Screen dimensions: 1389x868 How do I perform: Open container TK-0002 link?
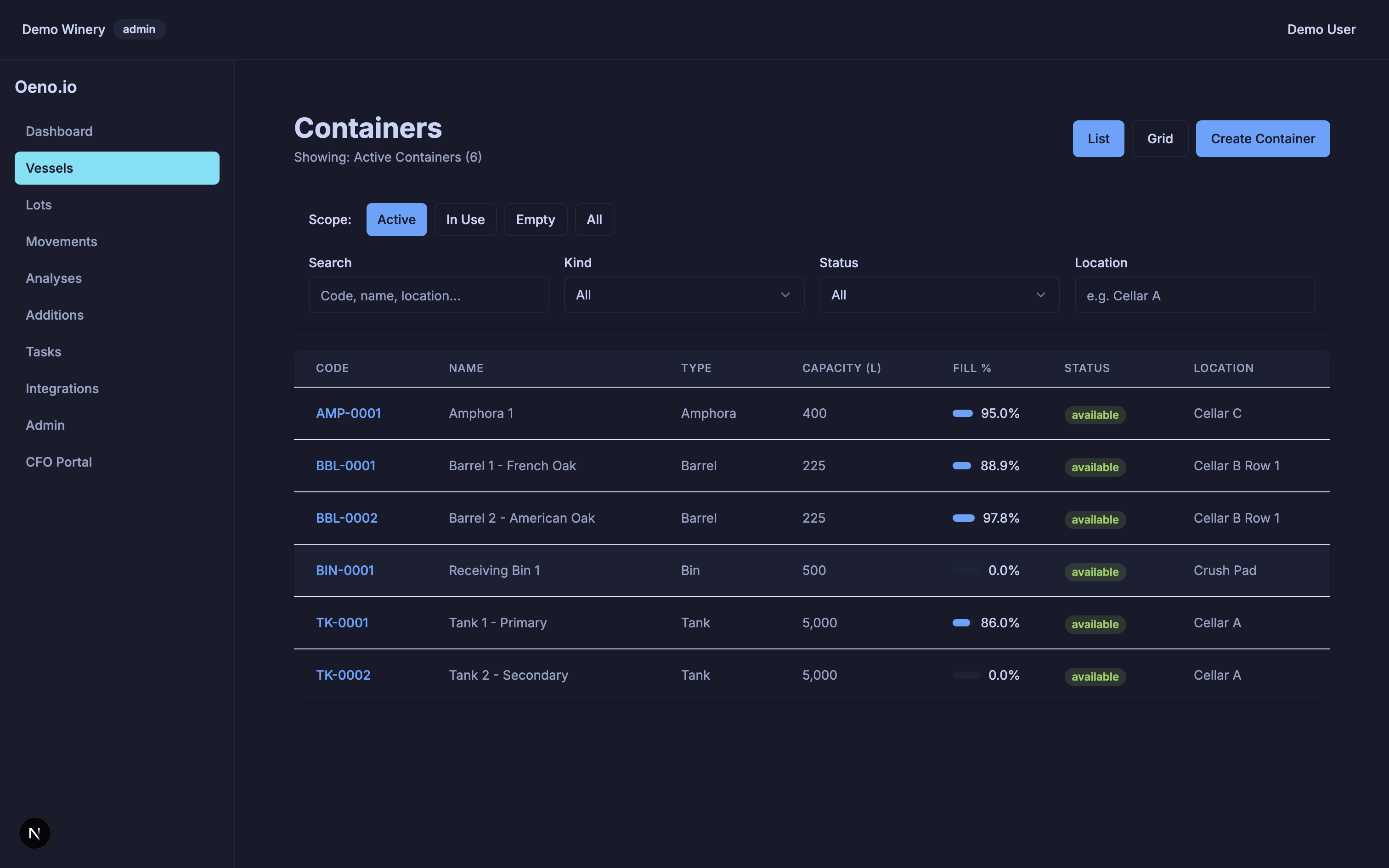click(343, 675)
